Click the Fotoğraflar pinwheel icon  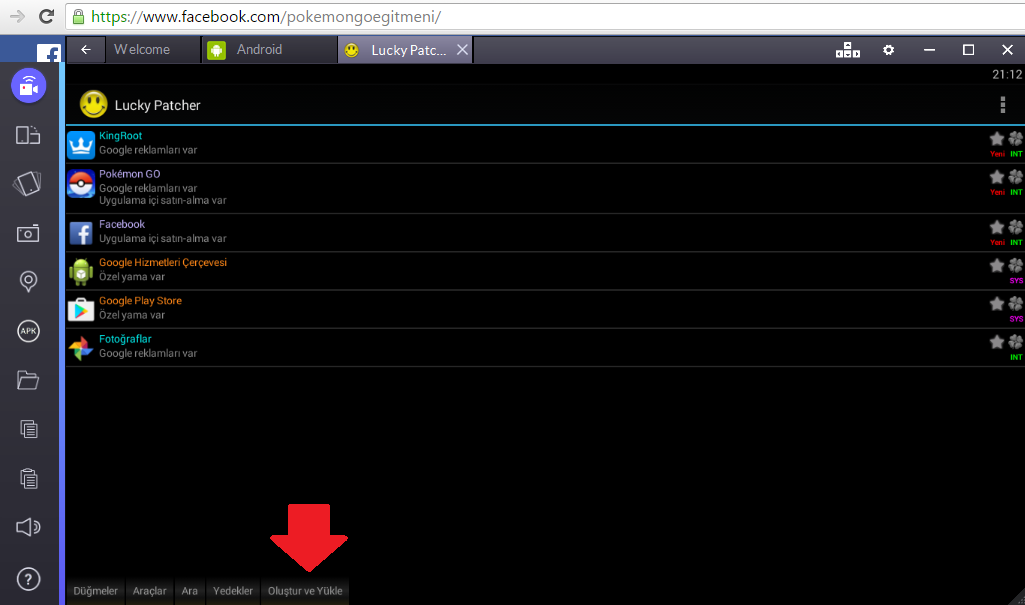[81, 348]
